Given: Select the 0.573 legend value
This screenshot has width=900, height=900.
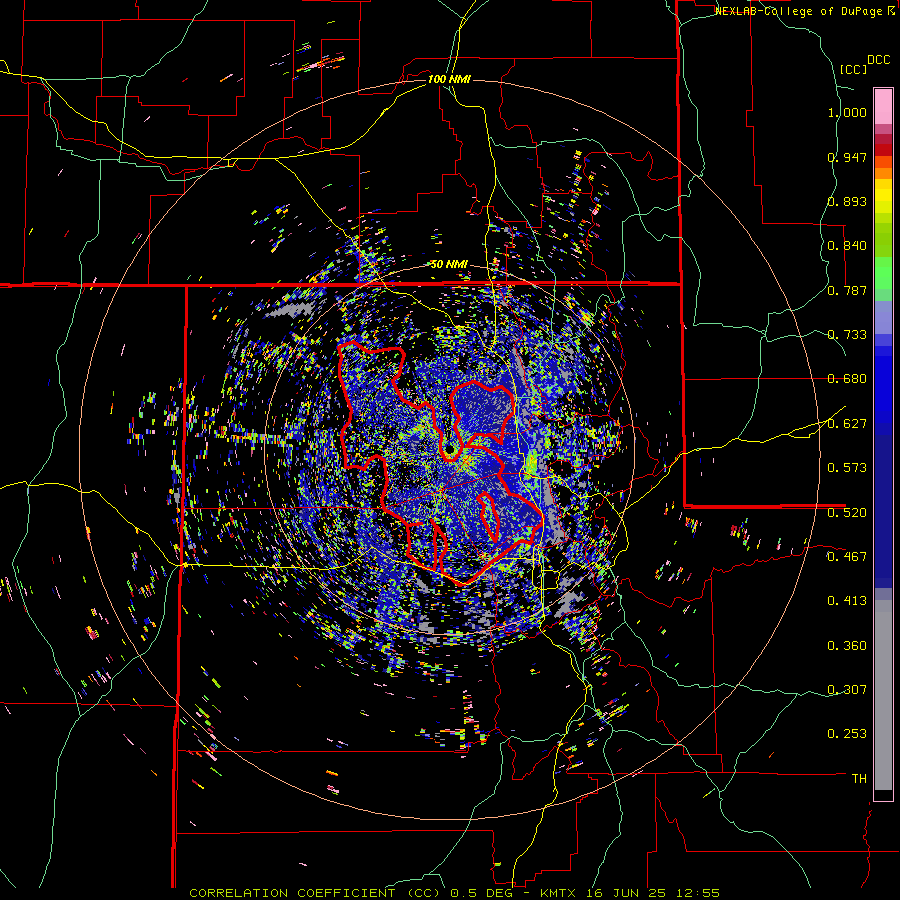Looking at the screenshot, I should point(847,468).
